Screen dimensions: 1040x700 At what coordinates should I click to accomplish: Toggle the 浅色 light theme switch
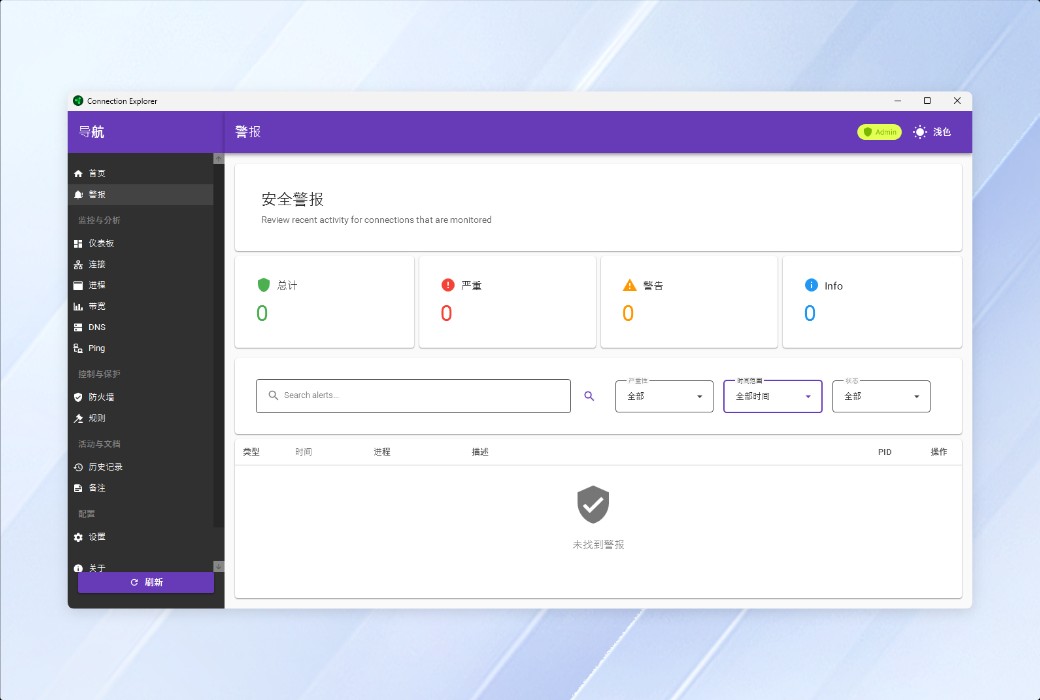(932, 132)
